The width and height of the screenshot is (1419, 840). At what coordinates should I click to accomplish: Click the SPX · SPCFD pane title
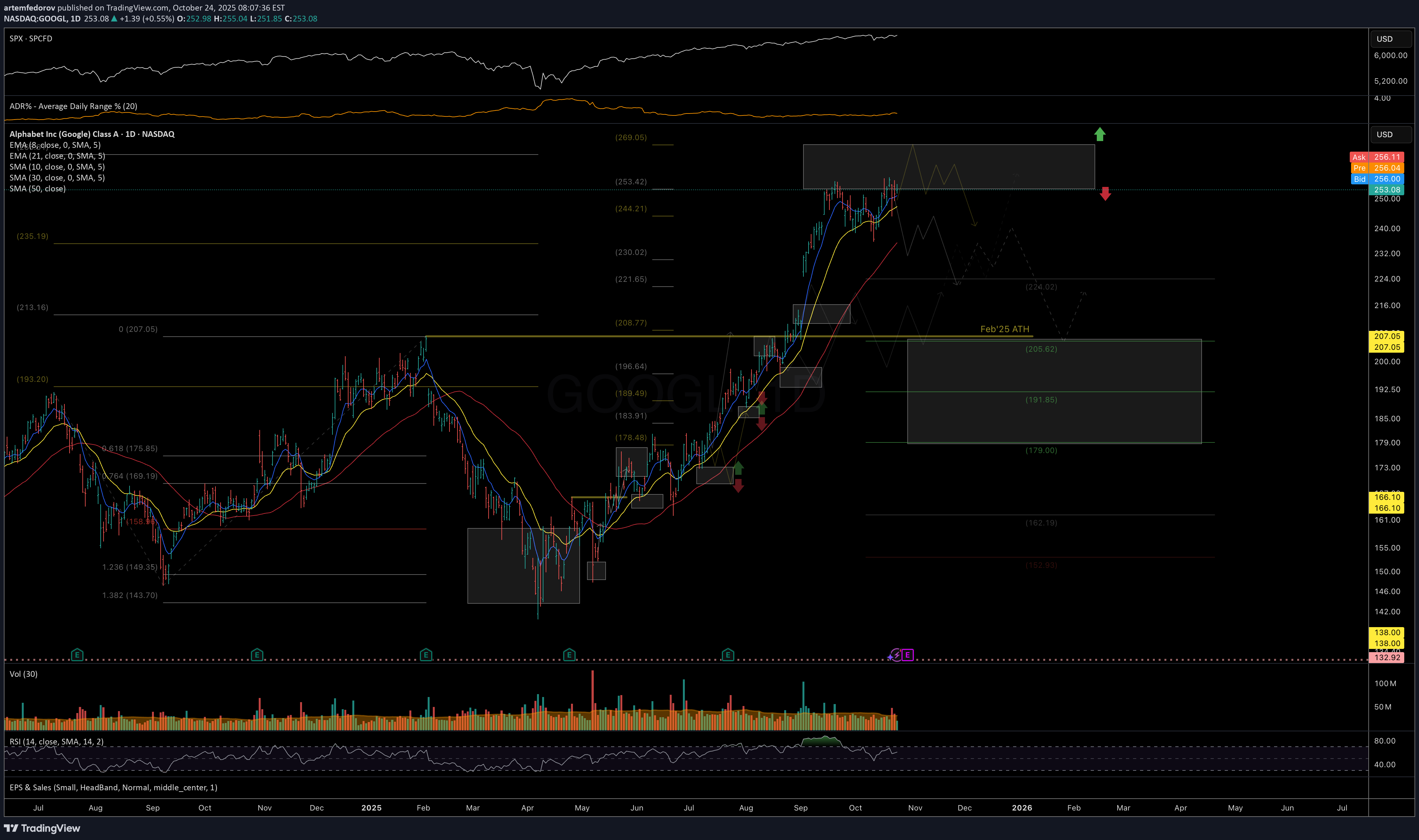[30, 38]
